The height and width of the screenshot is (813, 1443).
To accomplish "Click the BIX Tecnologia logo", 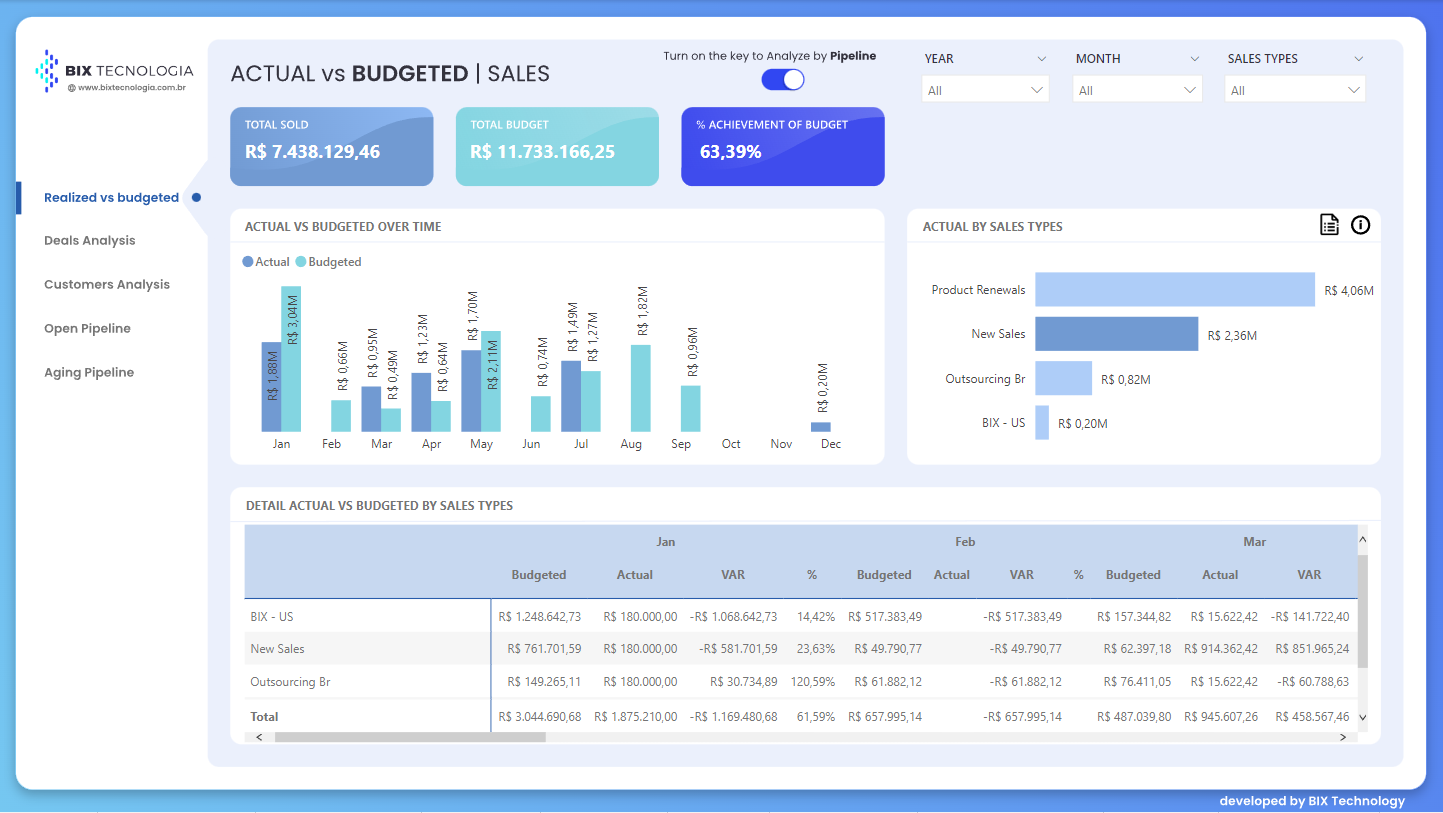I will click(114, 71).
